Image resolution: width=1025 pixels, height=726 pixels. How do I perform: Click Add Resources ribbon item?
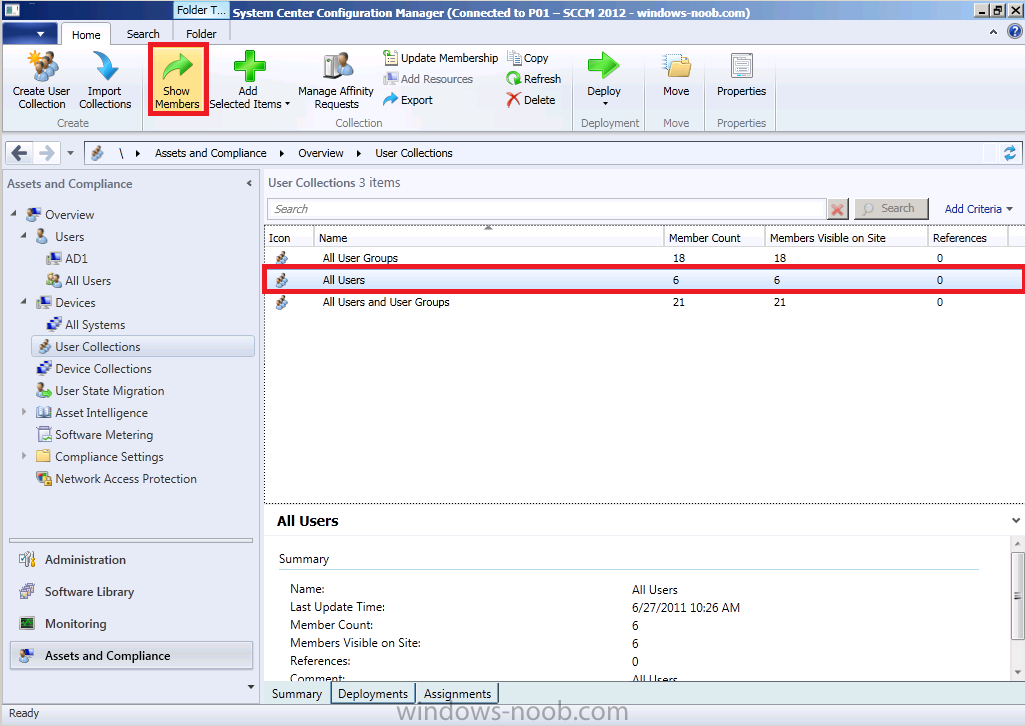coord(428,78)
